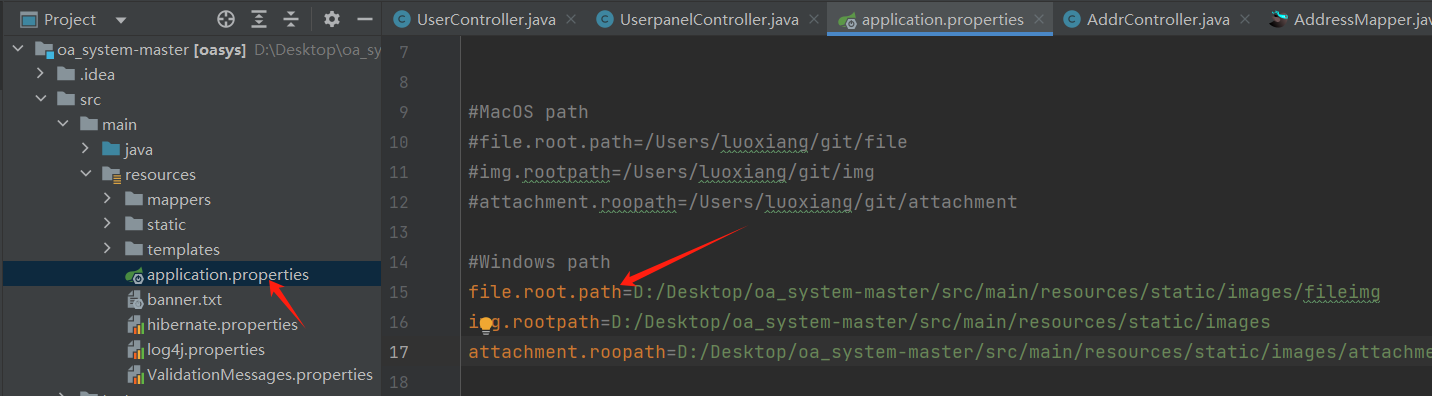The width and height of the screenshot is (1432, 396).
Task: Expand the java folder
Action: point(86,149)
